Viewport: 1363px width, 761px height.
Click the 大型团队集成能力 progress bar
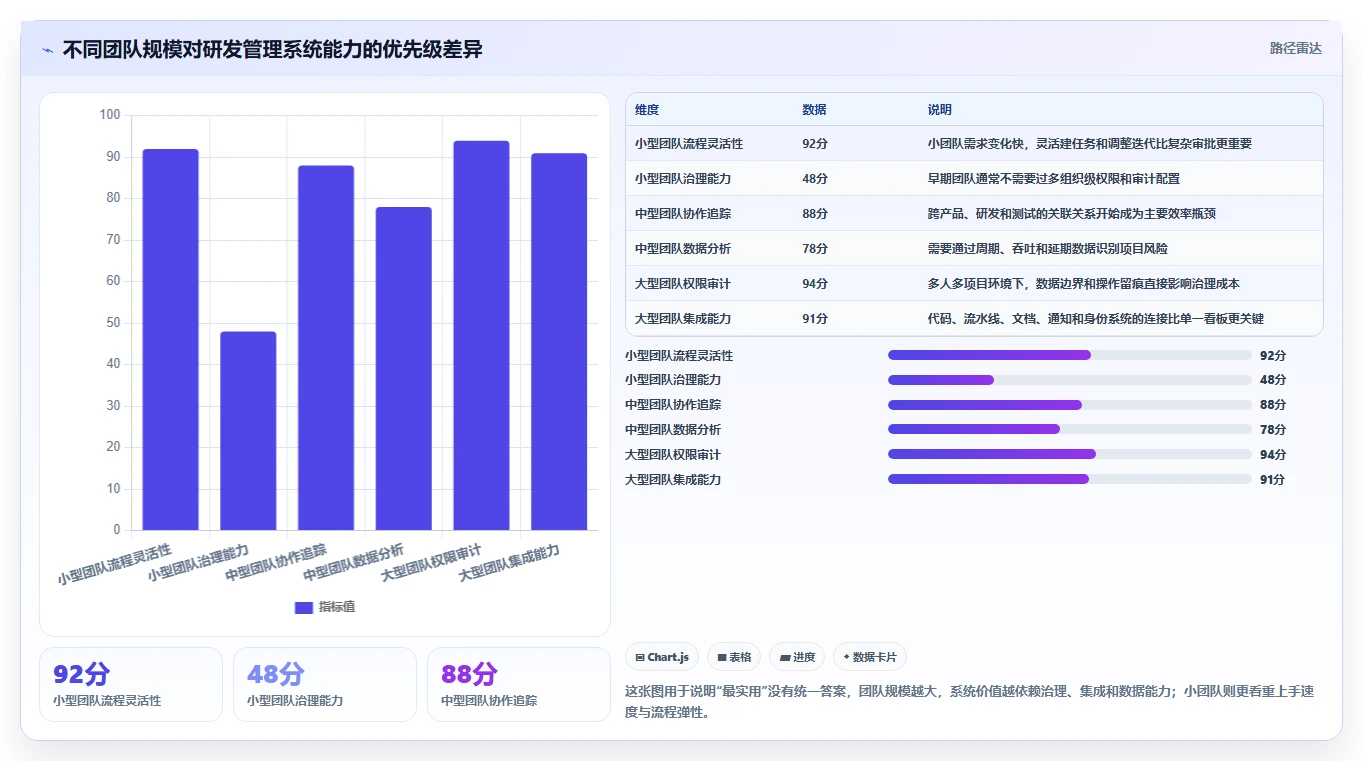pos(1070,479)
